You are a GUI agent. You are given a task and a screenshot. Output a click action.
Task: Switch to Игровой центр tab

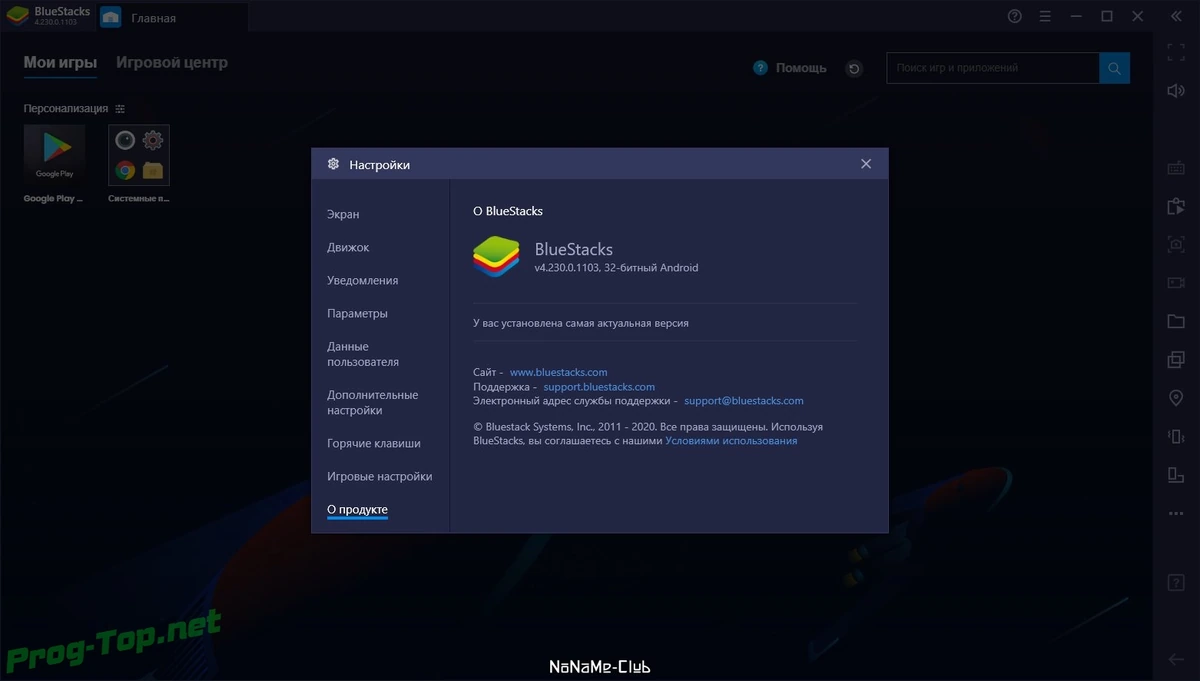tap(172, 62)
